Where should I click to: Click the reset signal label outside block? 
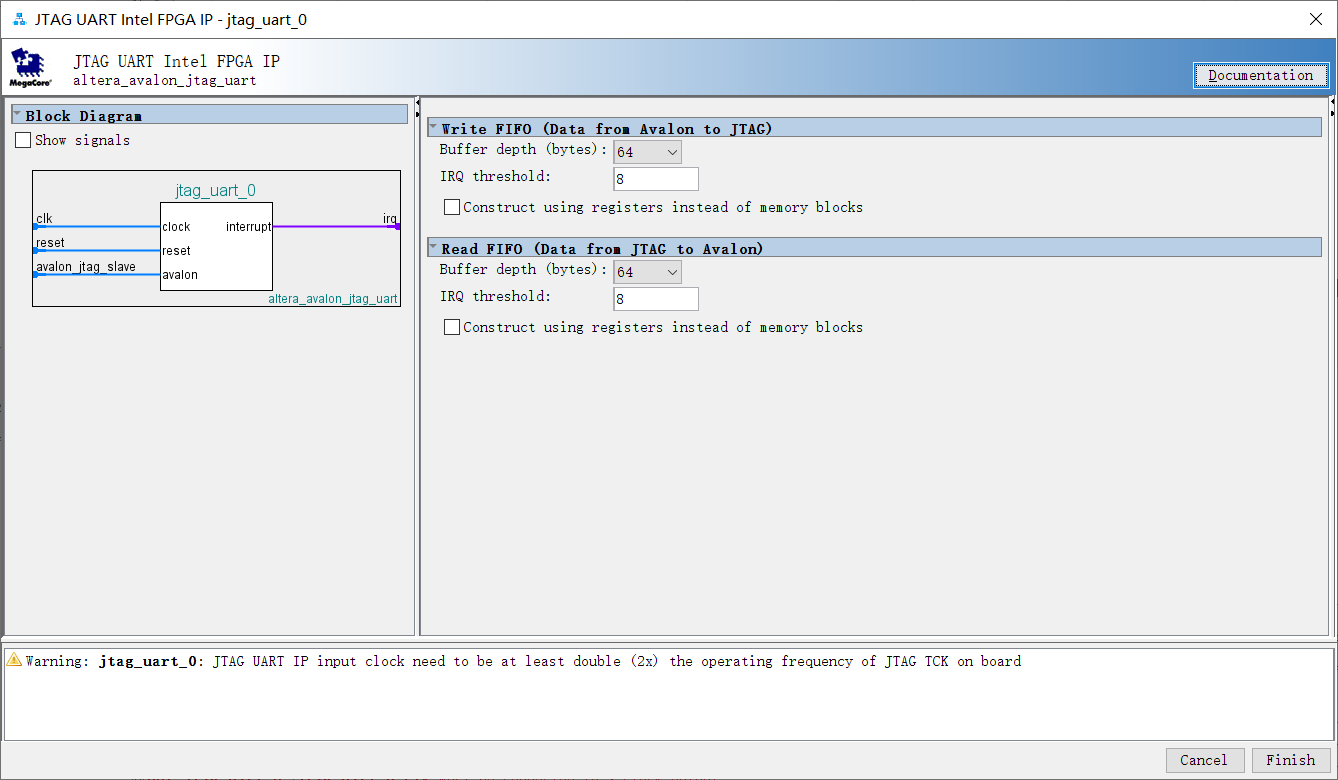coord(50,243)
